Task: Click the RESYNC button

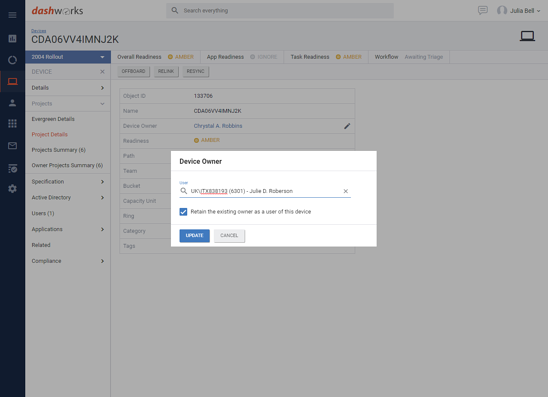Action: [x=195, y=71]
